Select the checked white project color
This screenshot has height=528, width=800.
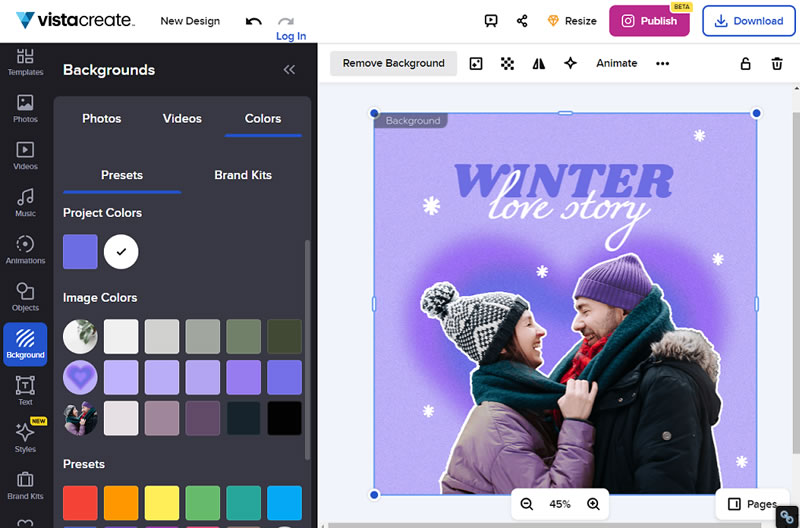pos(121,252)
